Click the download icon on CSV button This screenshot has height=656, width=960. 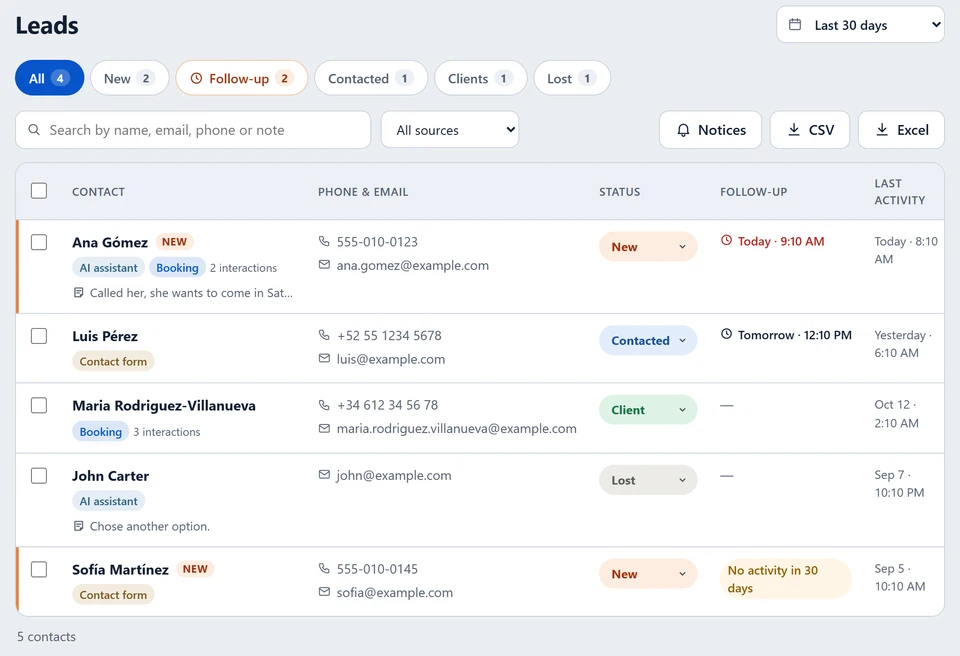point(793,129)
